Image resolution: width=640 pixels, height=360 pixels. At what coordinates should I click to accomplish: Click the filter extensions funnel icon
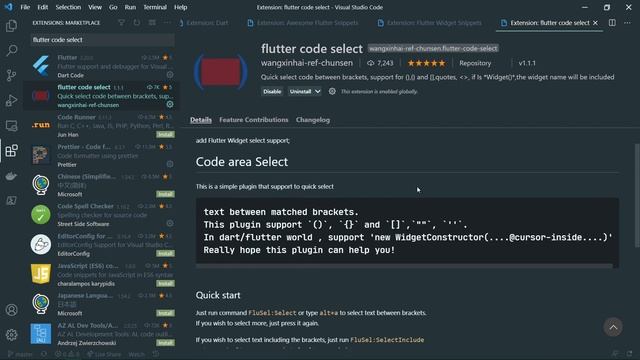[121, 23]
